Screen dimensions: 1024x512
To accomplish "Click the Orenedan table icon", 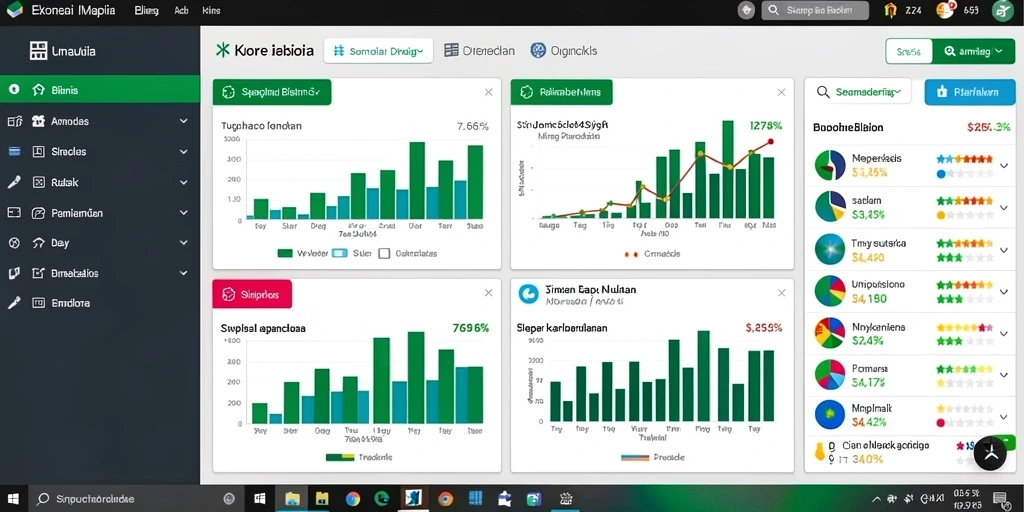I will (451, 50).
